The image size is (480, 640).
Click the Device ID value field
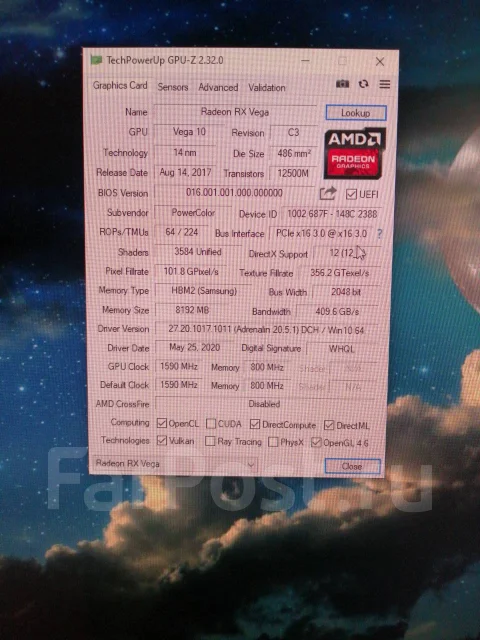click(x=332, y=214)
